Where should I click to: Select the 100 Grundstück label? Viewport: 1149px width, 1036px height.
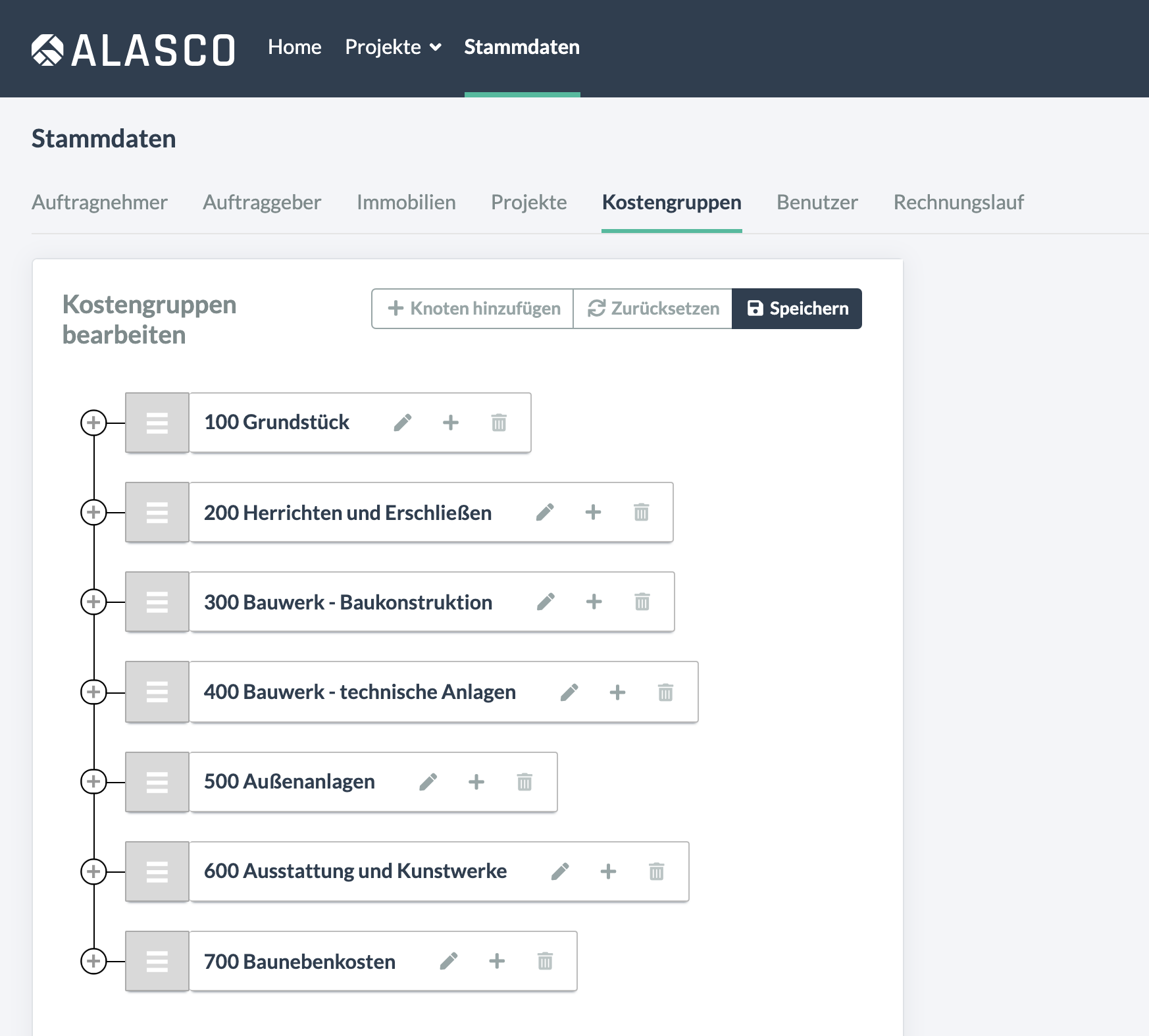coord(276,423)
